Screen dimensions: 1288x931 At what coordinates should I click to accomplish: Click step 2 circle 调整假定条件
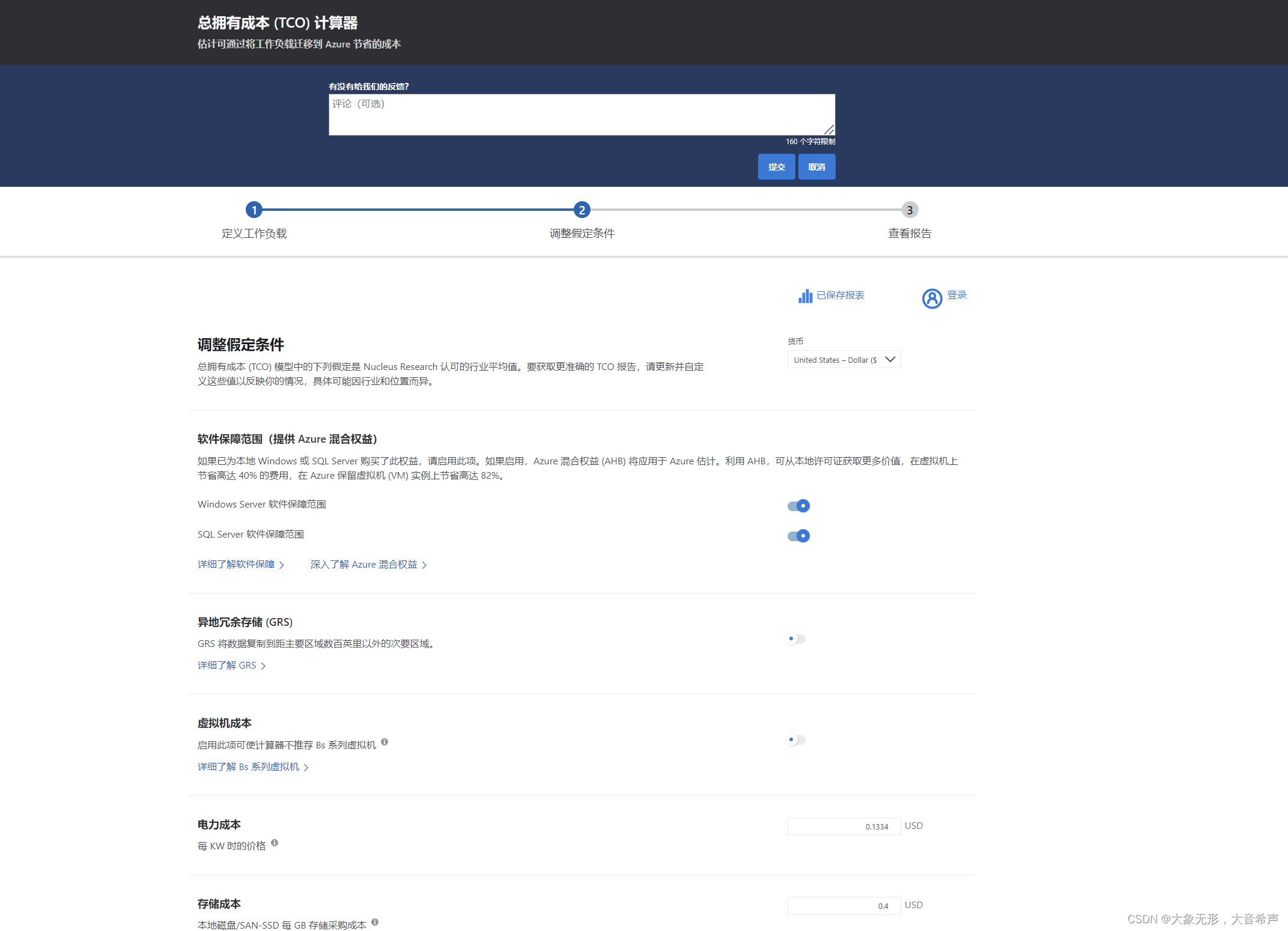(x=582, y=210)
